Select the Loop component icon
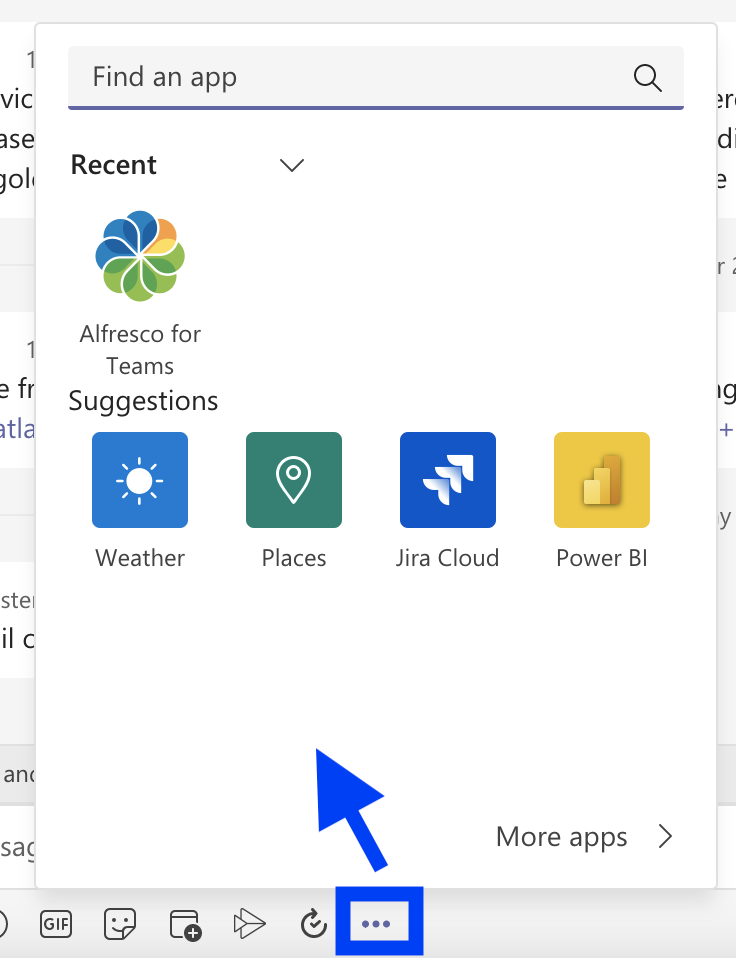The width and height of the screenshot is (736, 958). 184,924
